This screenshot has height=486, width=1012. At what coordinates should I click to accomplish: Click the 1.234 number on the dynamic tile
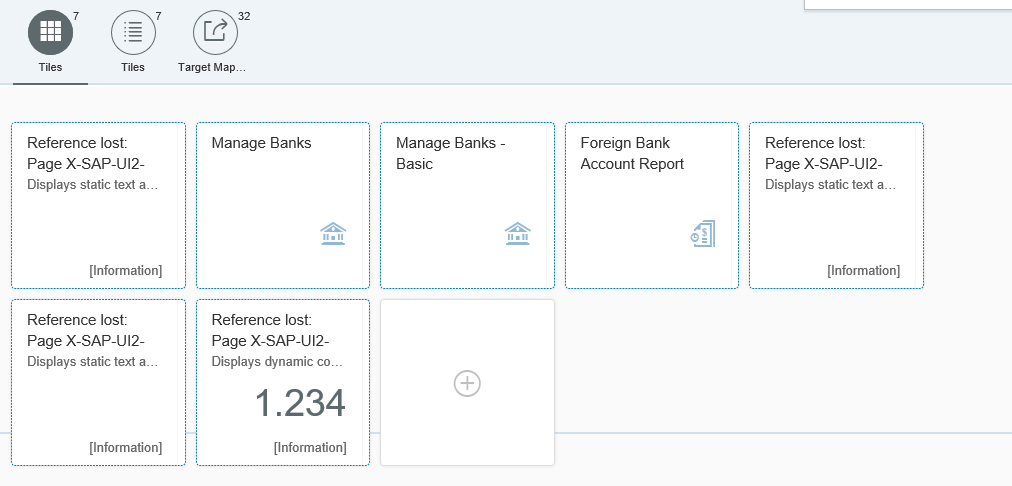(x=300, y=403)
